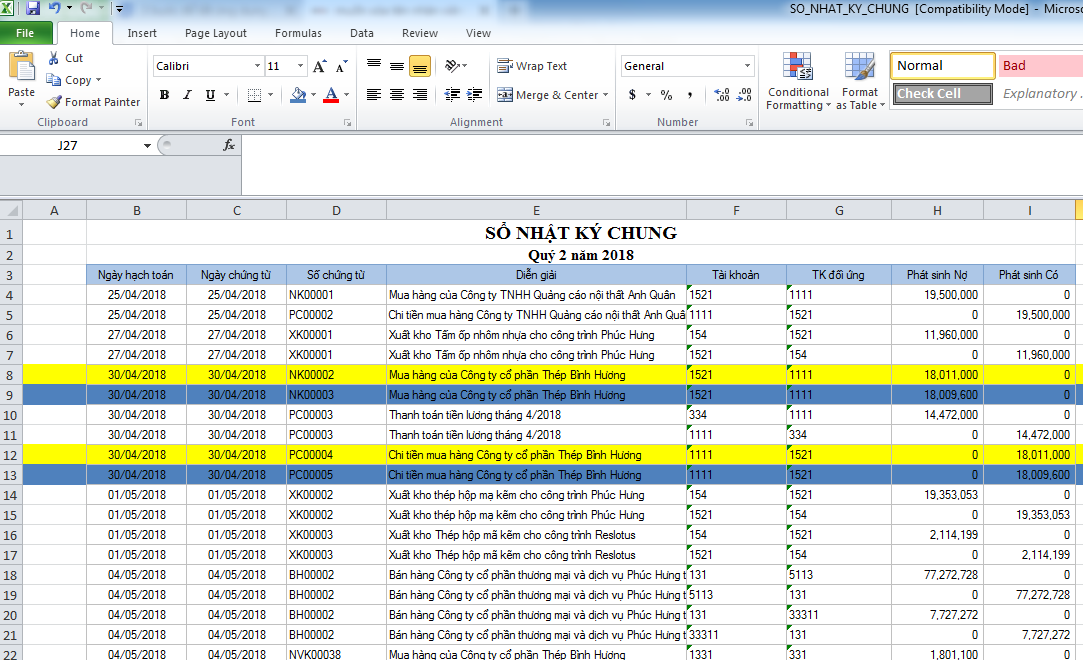The height and width of the screenshot is (660, 1083).
Task: Click the Cut scissors icon
Action: tap(54, 58)
